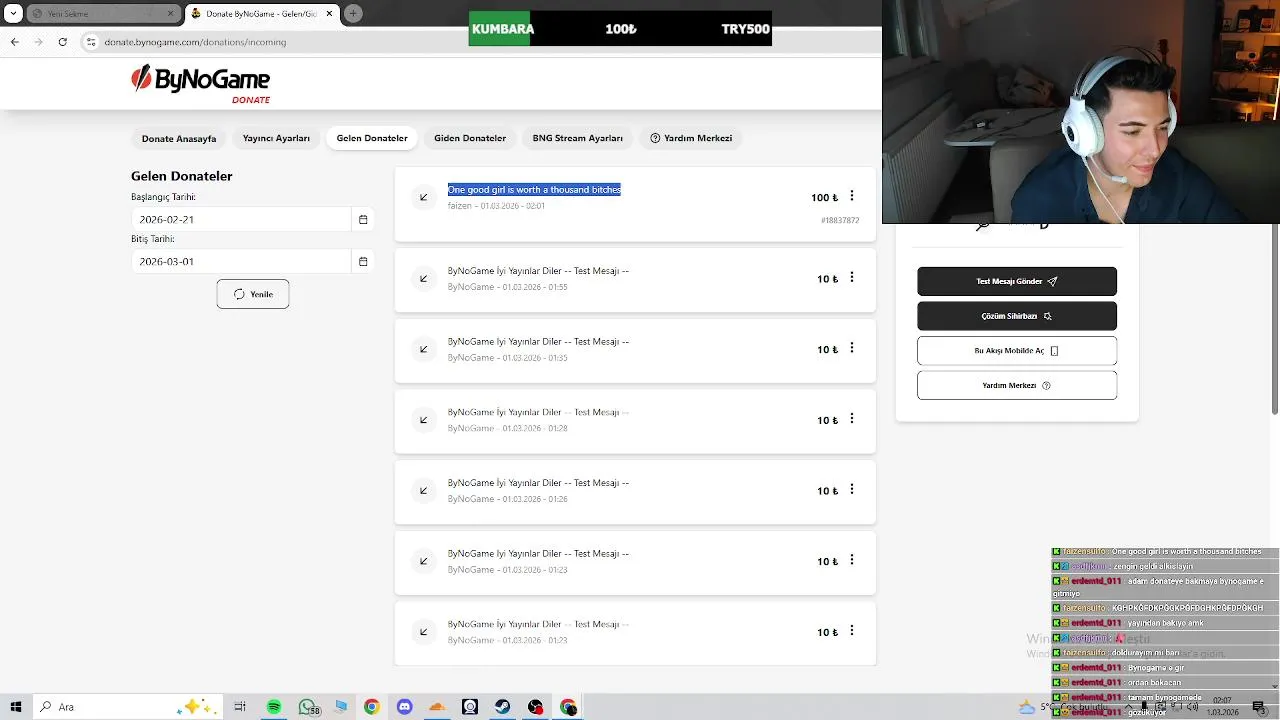The width and height of the screenshot is (1280, 720).
Task: Click the '10 ₺' amount on the 01:28 donation
Action: pos(827,421)
